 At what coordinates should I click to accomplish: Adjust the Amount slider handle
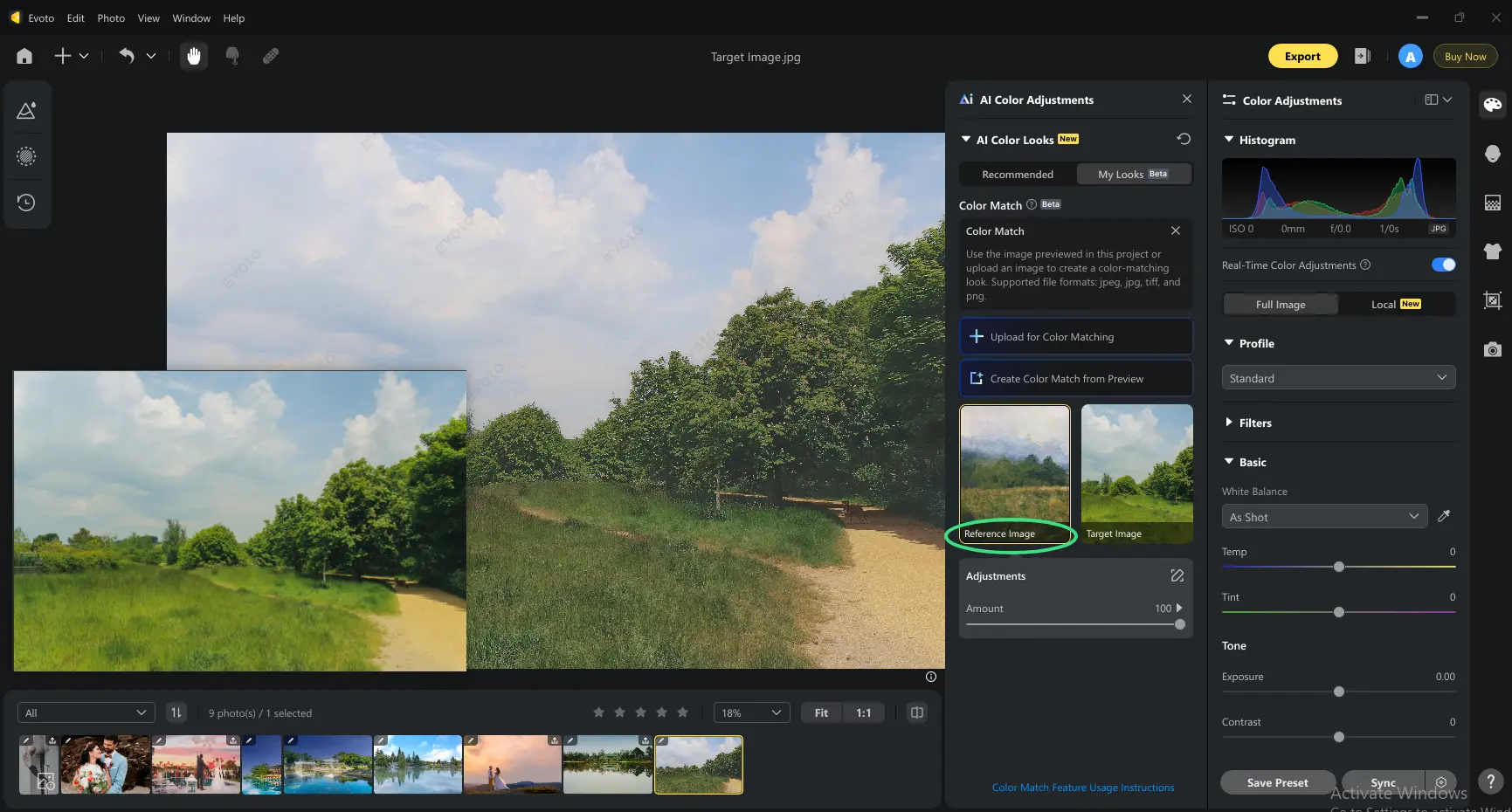[x=1180, y=624]
